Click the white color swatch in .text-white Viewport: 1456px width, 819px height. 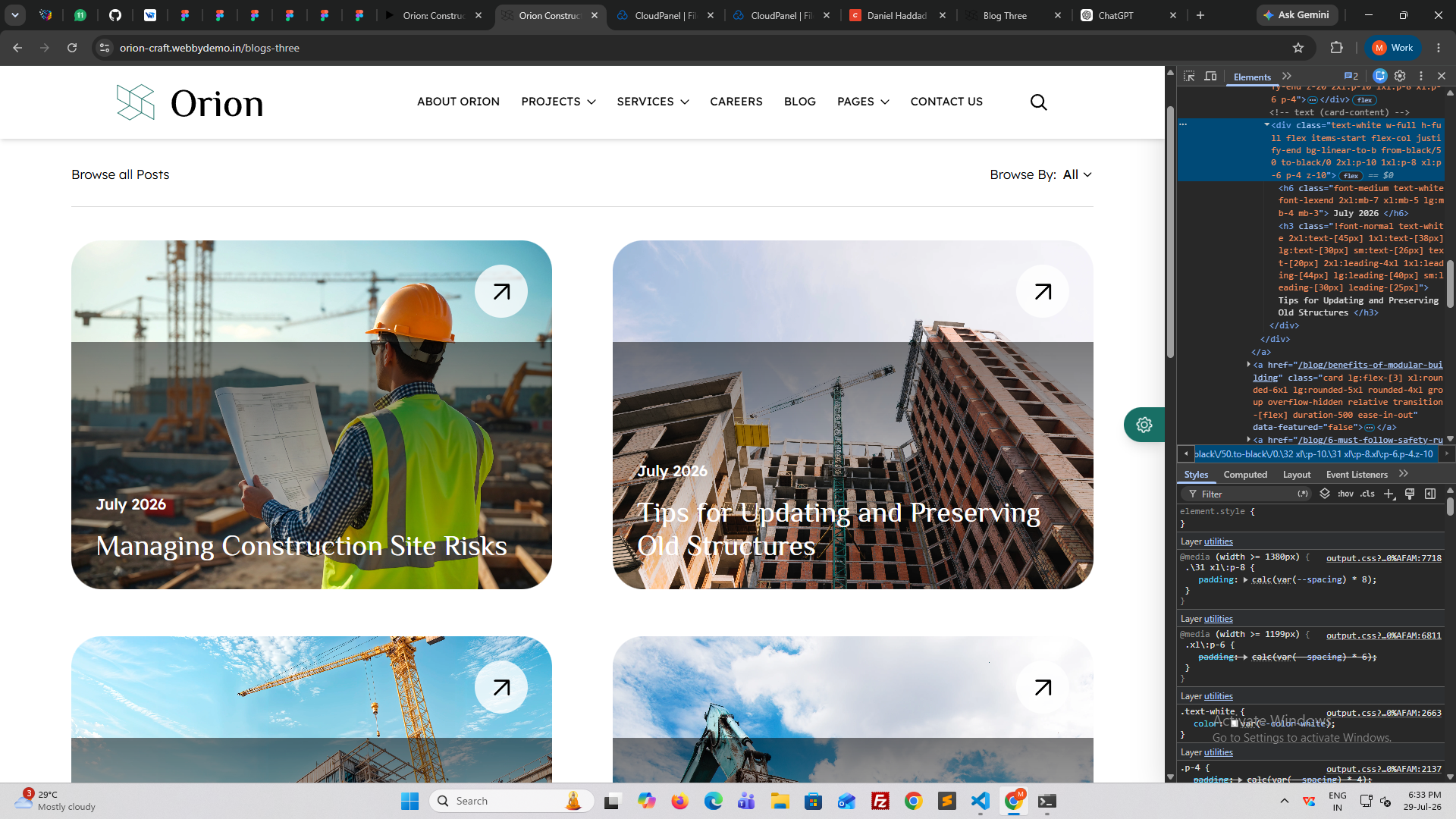tap(1235, 723)
